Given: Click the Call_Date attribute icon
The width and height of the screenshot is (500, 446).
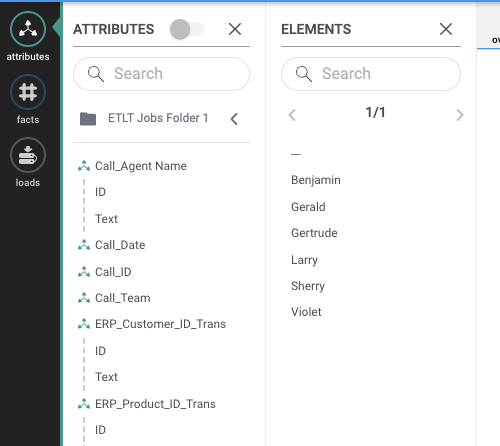Looking at the screenshot, I should click(x=84, y=245).
